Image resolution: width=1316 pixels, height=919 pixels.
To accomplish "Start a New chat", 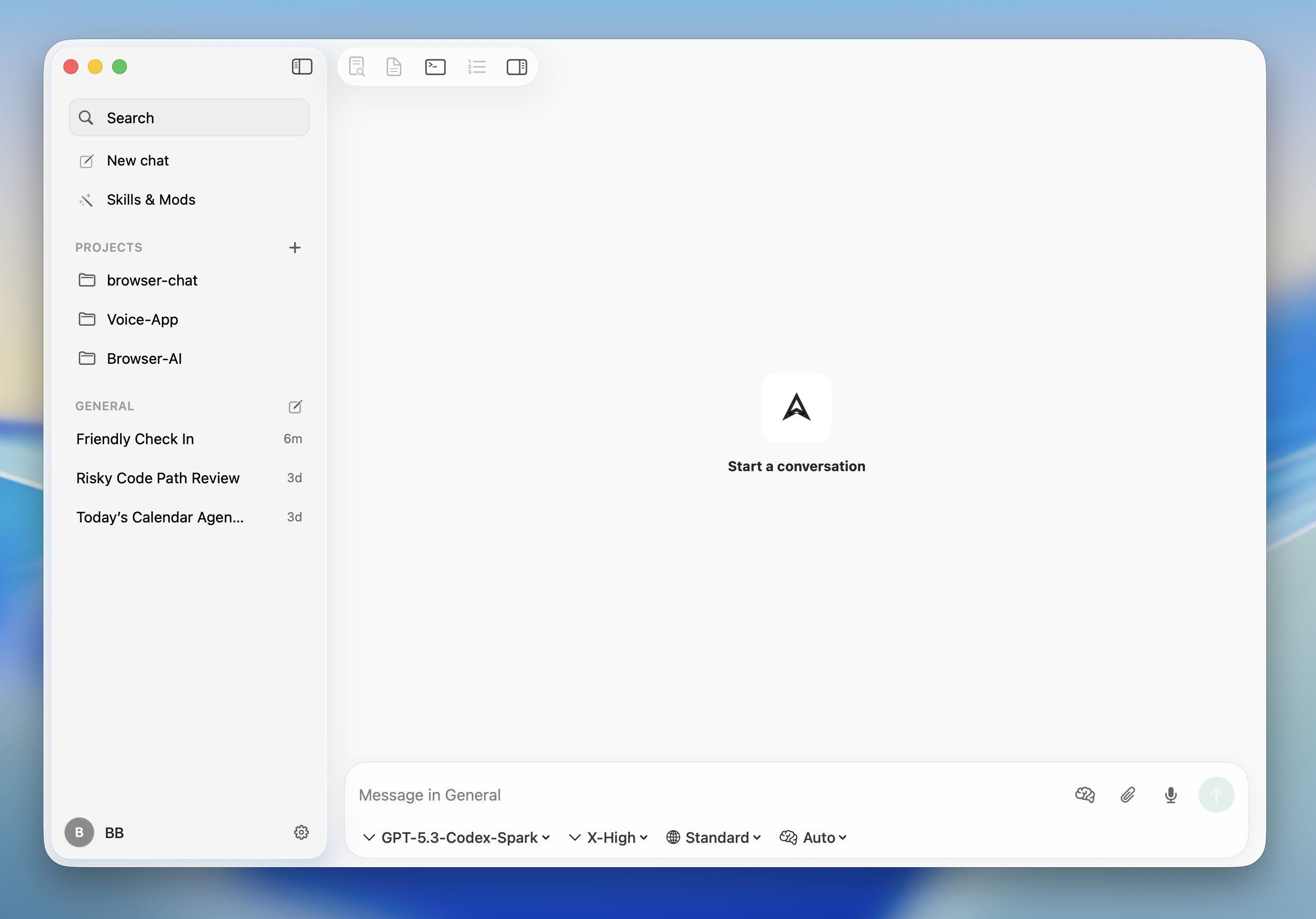I will click(x=138, y=160).
